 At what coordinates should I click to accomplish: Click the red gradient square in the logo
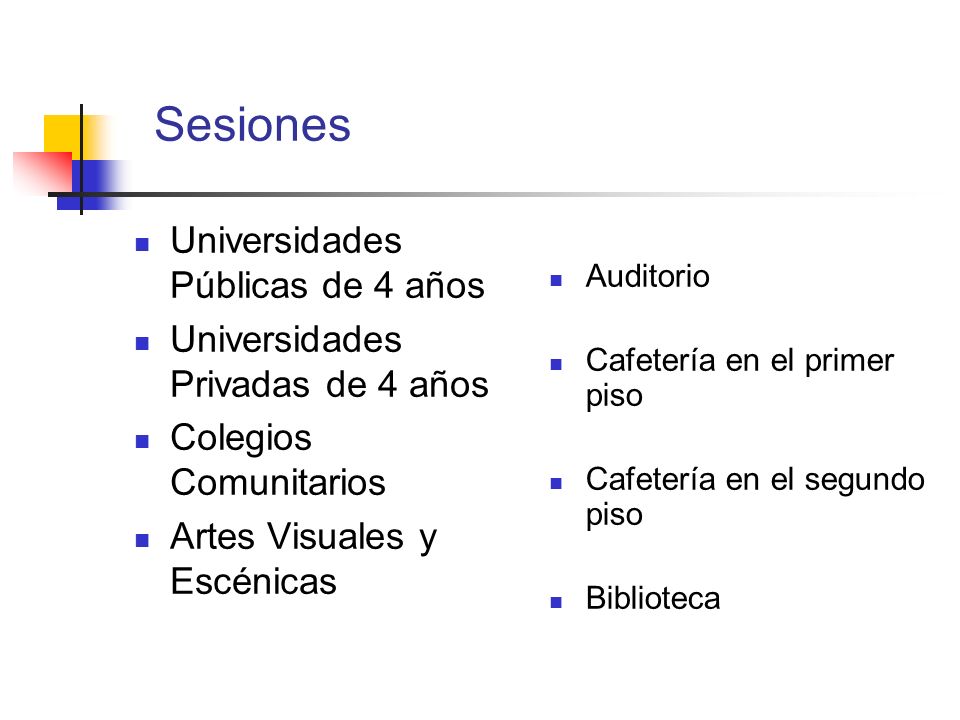[x=43, y=173]
